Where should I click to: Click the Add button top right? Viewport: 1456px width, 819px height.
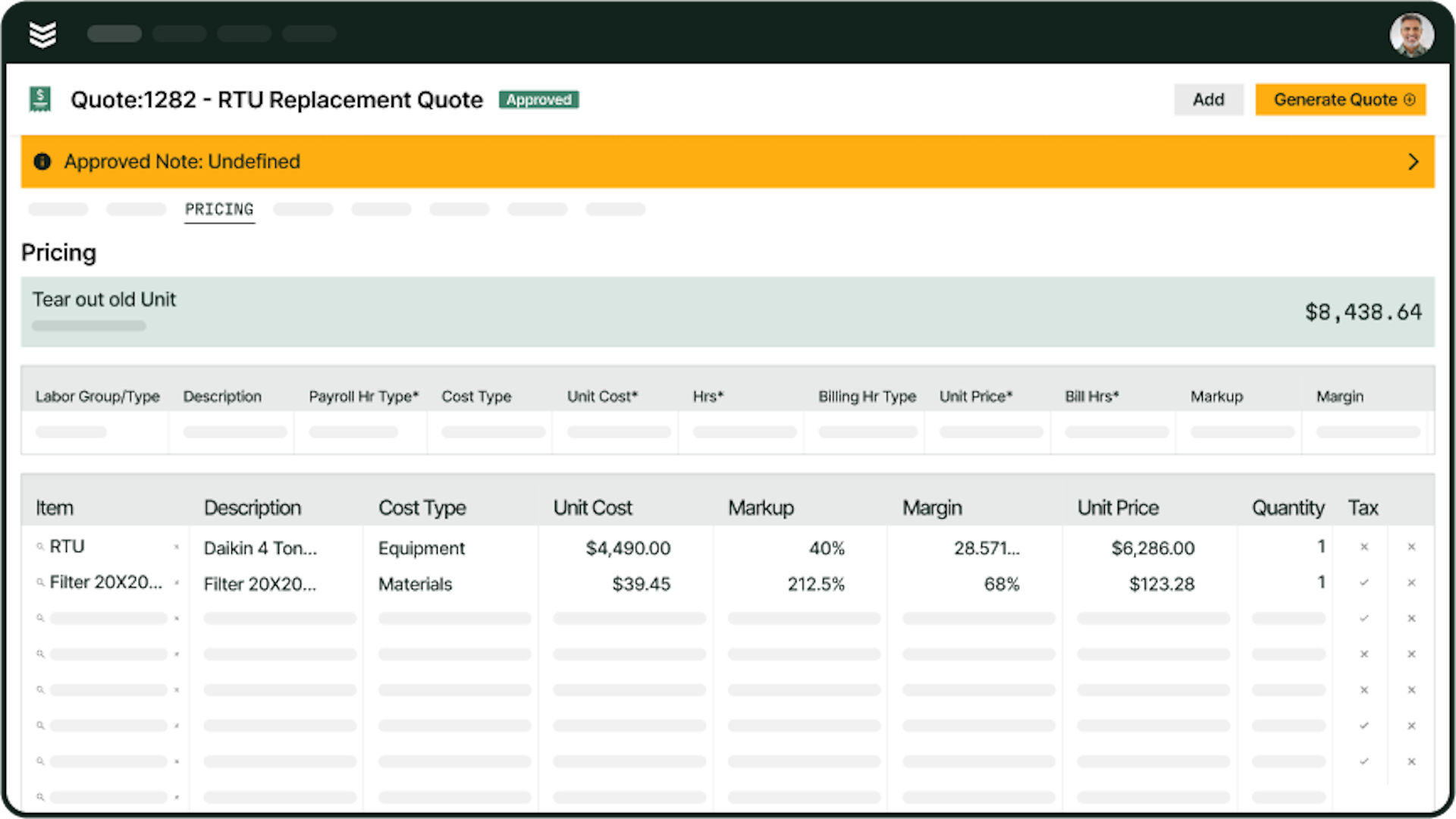tap(1208, 99)
